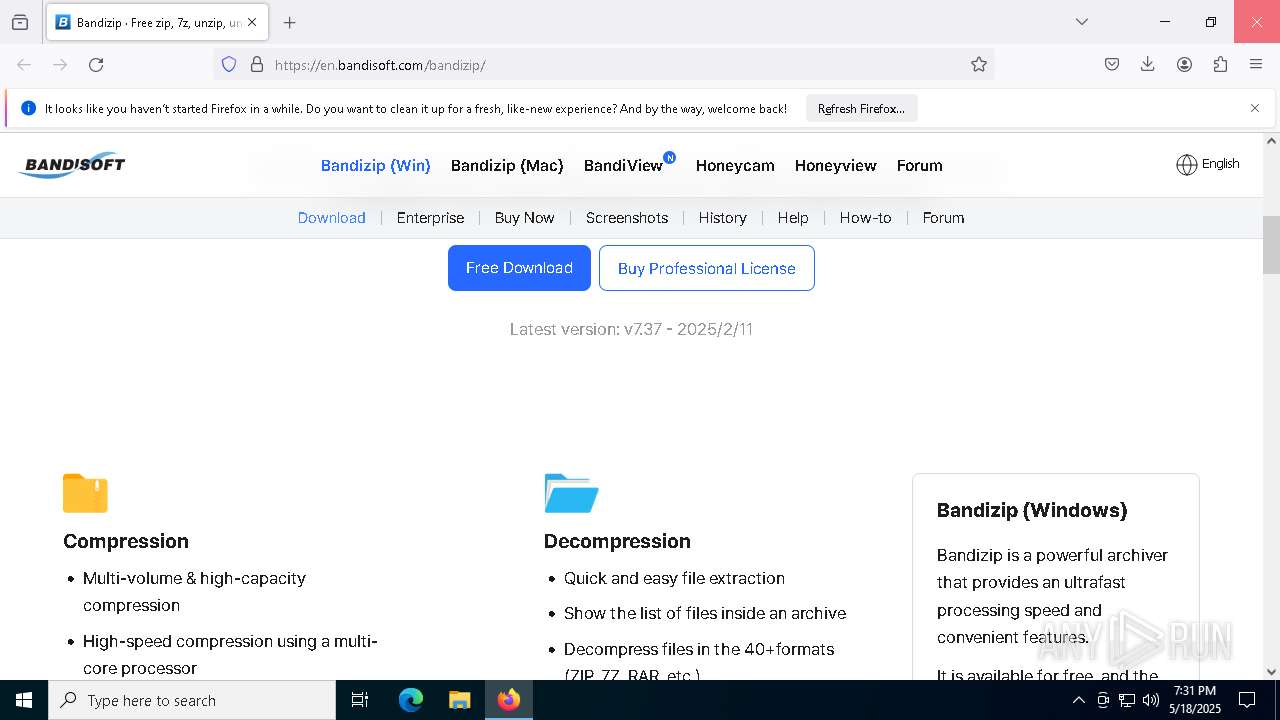Screen dimensions: 1280x720
Task: Click the browser forward arrow
Action: (x=60, y=65)
